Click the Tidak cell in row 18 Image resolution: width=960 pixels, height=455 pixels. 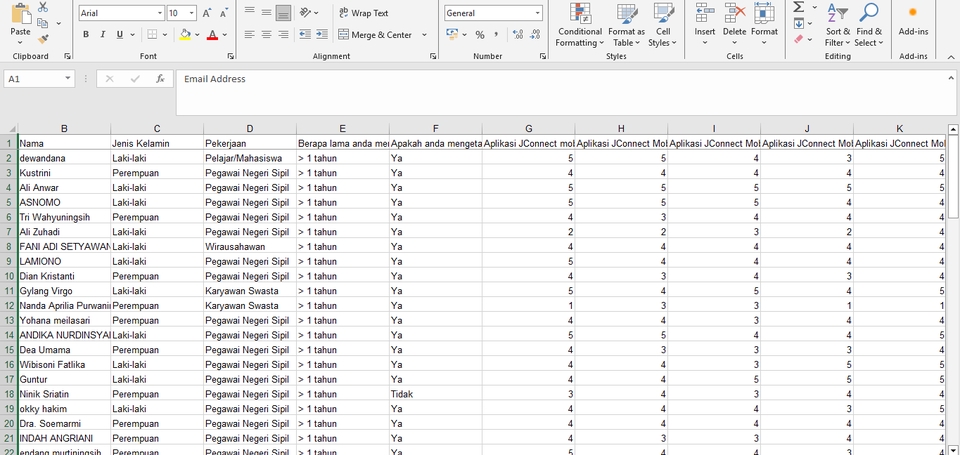click(x=435, y=394)
